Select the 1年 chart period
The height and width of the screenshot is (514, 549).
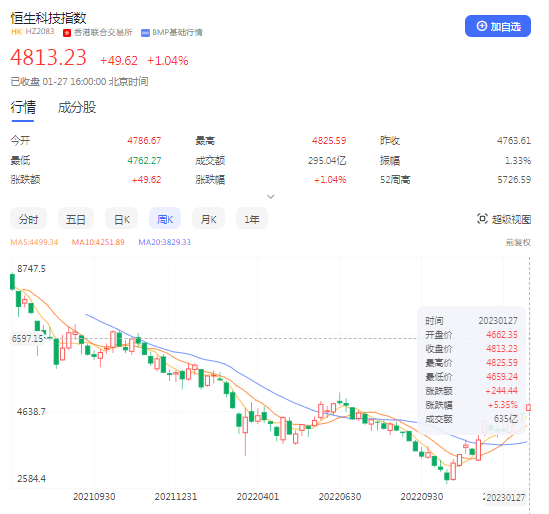click(252, 219)
